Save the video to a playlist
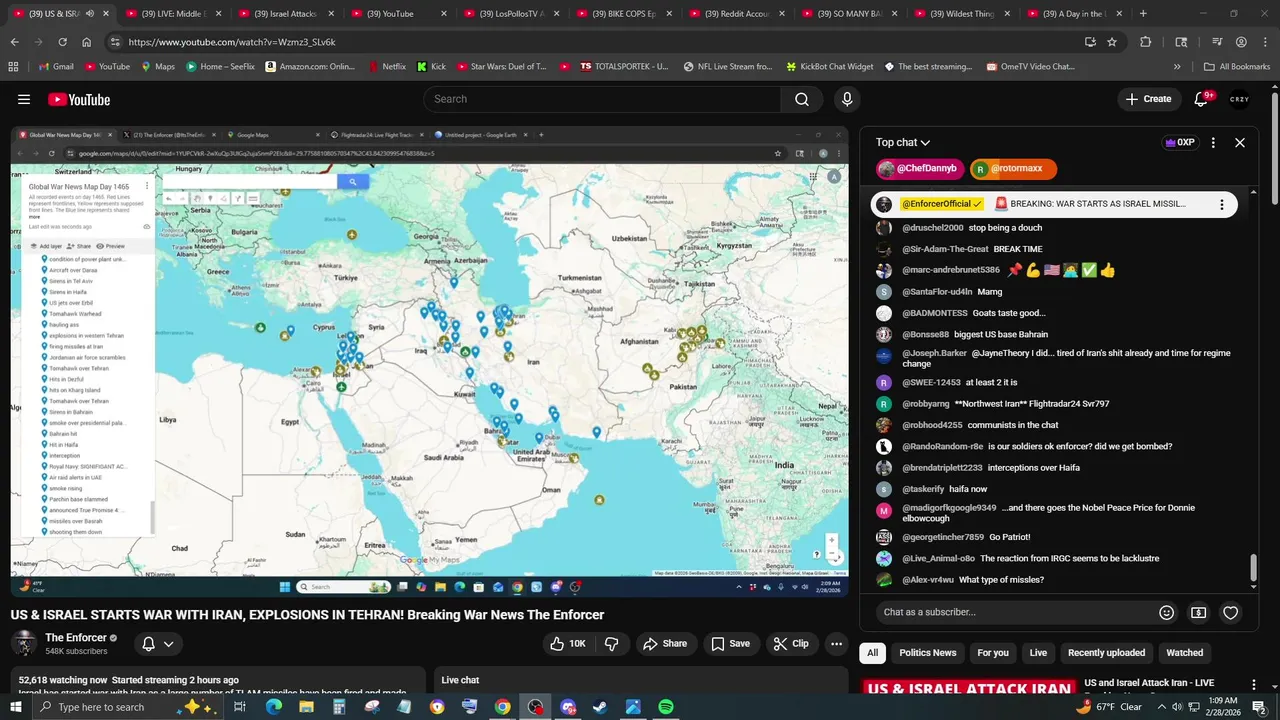The height and width of the screenshot is (720, 1280). (730, 644)
